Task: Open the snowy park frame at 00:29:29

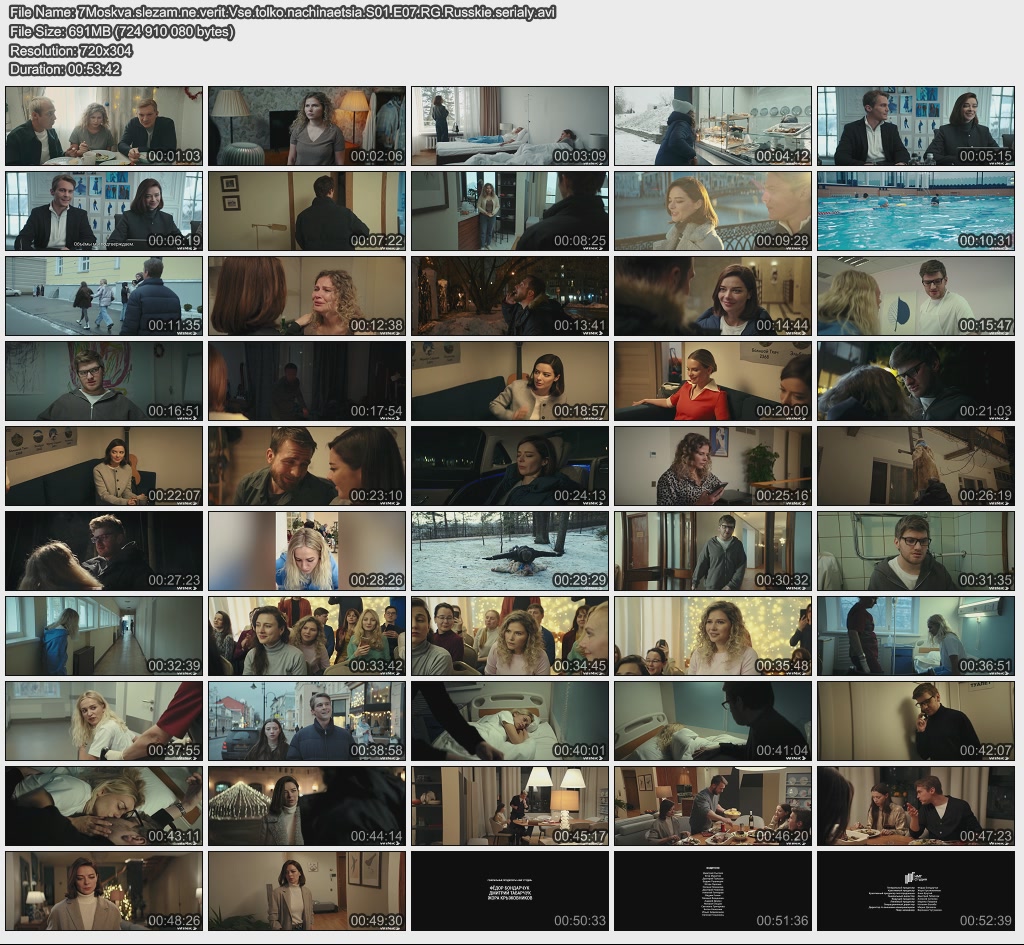Action: point(510,551)
